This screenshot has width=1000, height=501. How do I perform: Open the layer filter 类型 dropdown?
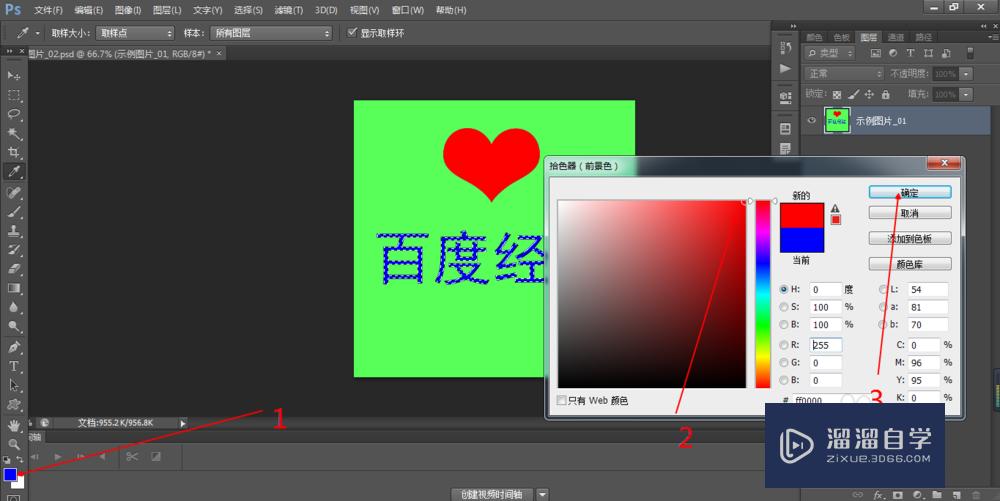click(x=829, y=54)
